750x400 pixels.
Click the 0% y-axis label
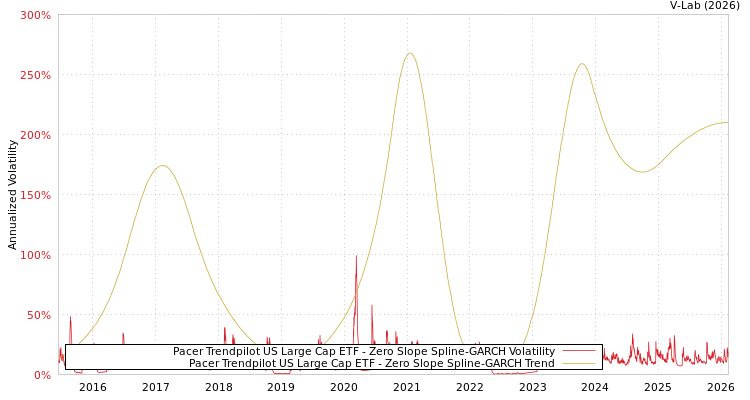pyautogui.click(x=41, y=375)
